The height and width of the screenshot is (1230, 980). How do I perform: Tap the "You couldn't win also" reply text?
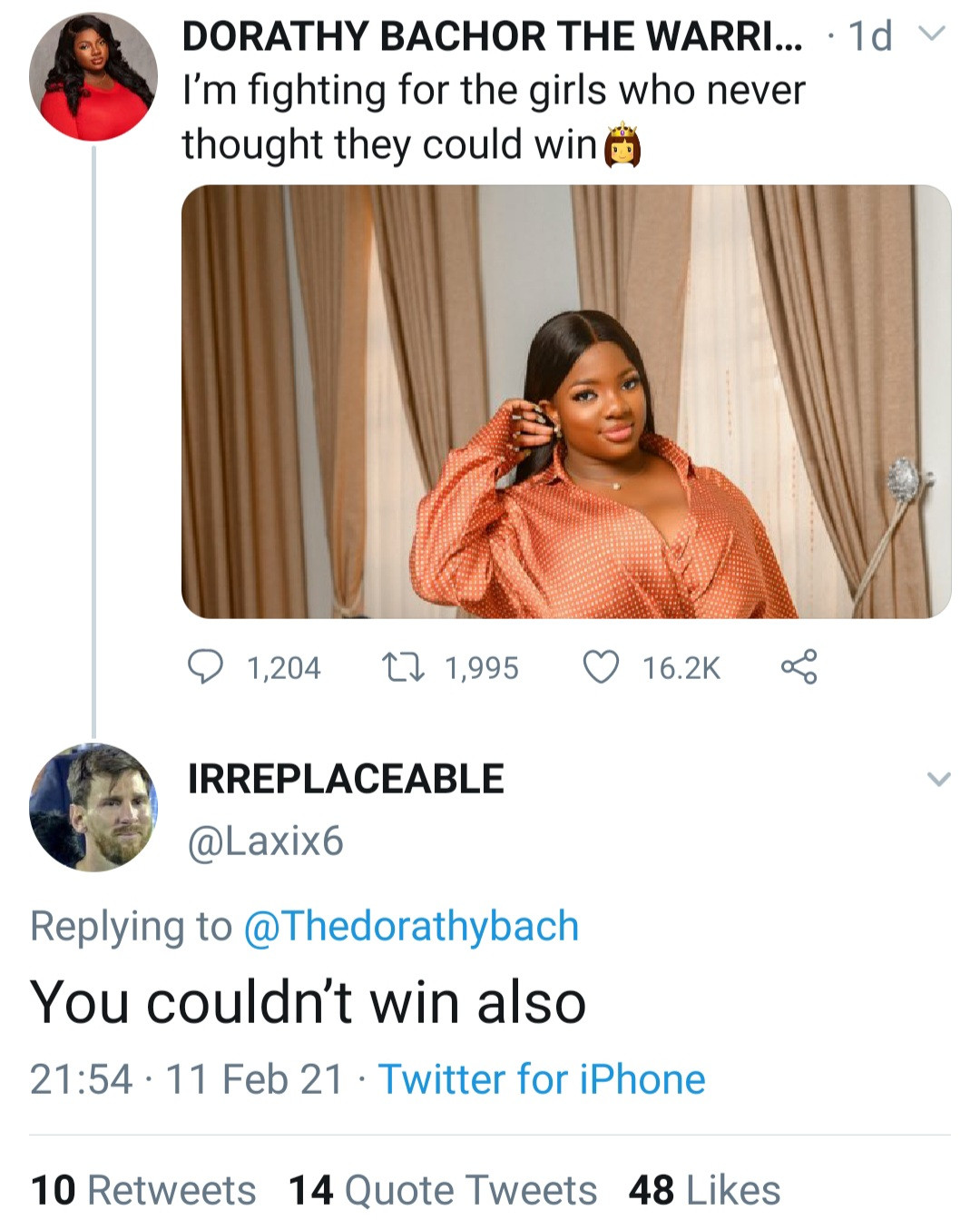(309, 1002)
